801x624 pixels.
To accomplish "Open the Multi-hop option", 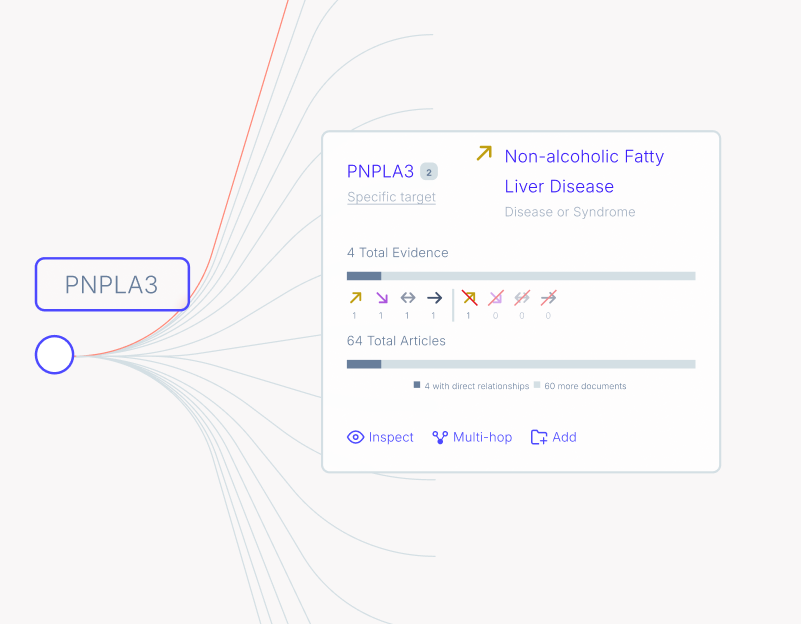I will point(472,437).
